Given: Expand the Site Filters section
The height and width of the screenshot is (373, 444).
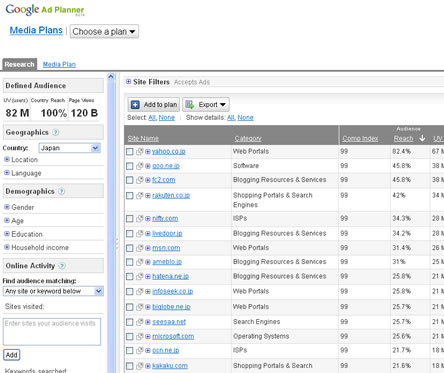Looking at the screenshot, I should click(128, 82).
